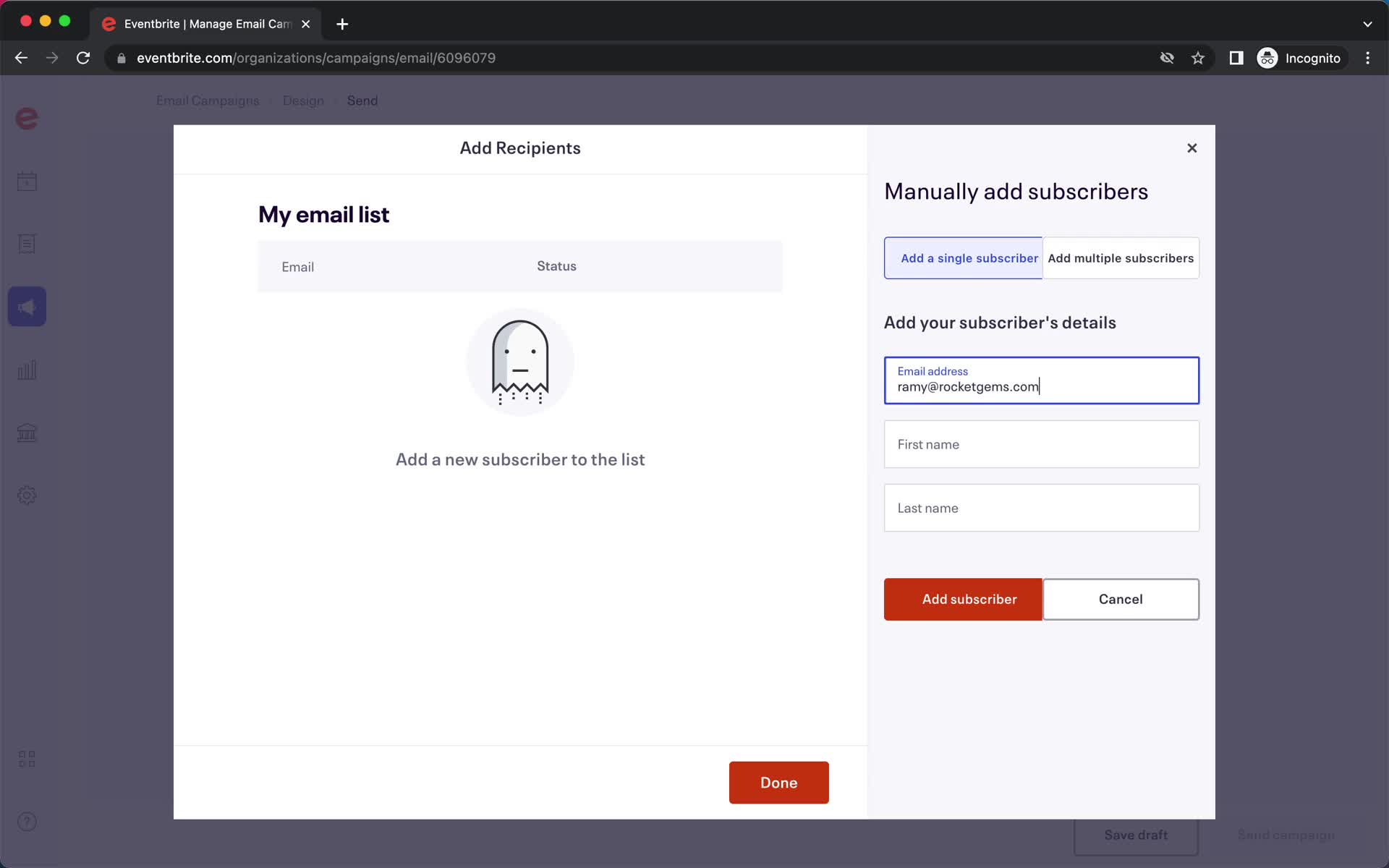Go back in browser history

pyautogui.click(x=21, y=58)
